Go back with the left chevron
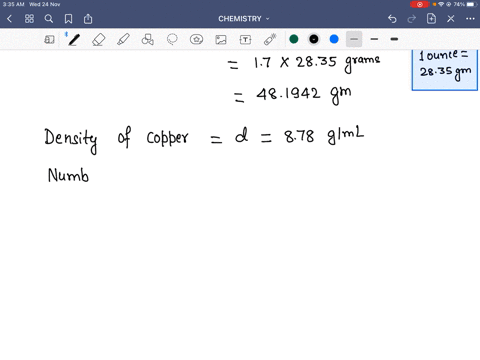The height and width of the screenshot is (360, 480). (x=10, y=19)
